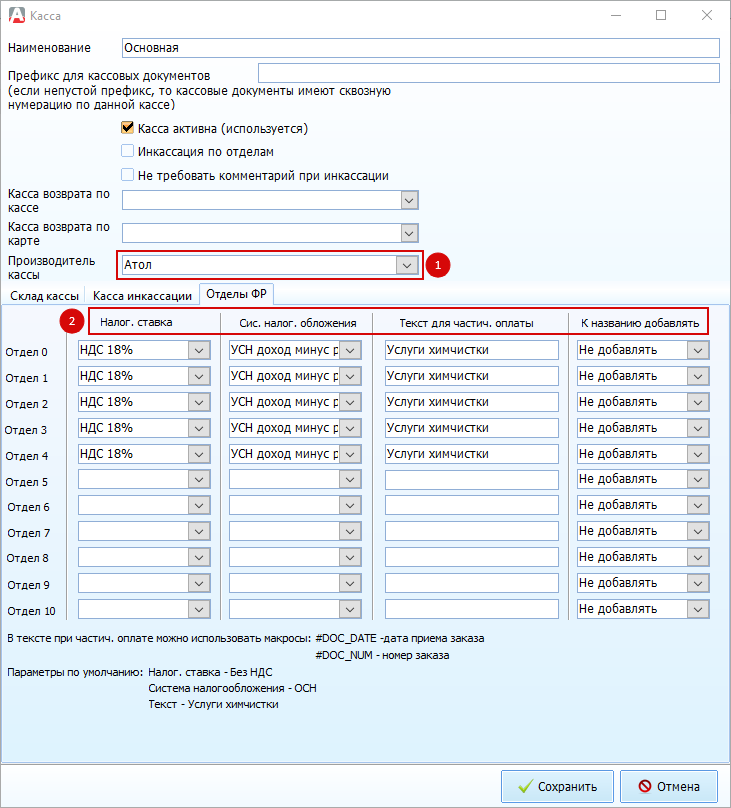Open Отдел 0 taxation system dropdown
This screenshot has width=731, height=808.
tap(350, 350)
